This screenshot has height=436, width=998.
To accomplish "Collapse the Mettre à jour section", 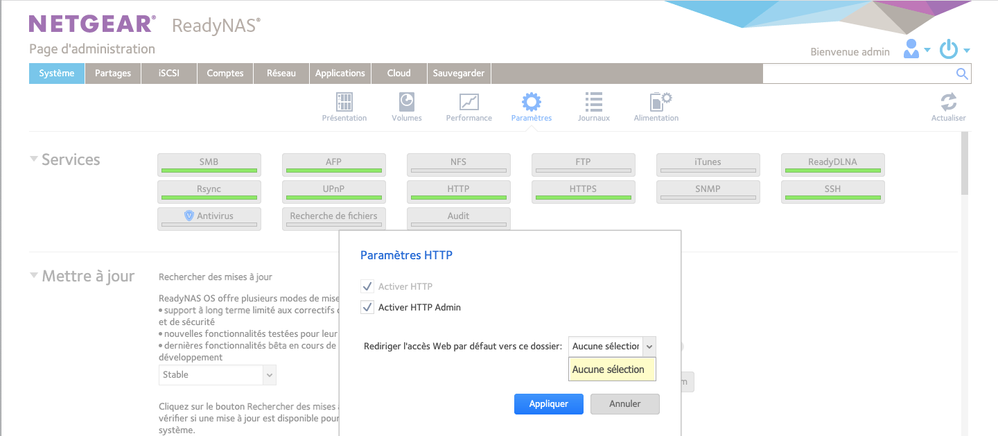I will click(x=34, y=276).
